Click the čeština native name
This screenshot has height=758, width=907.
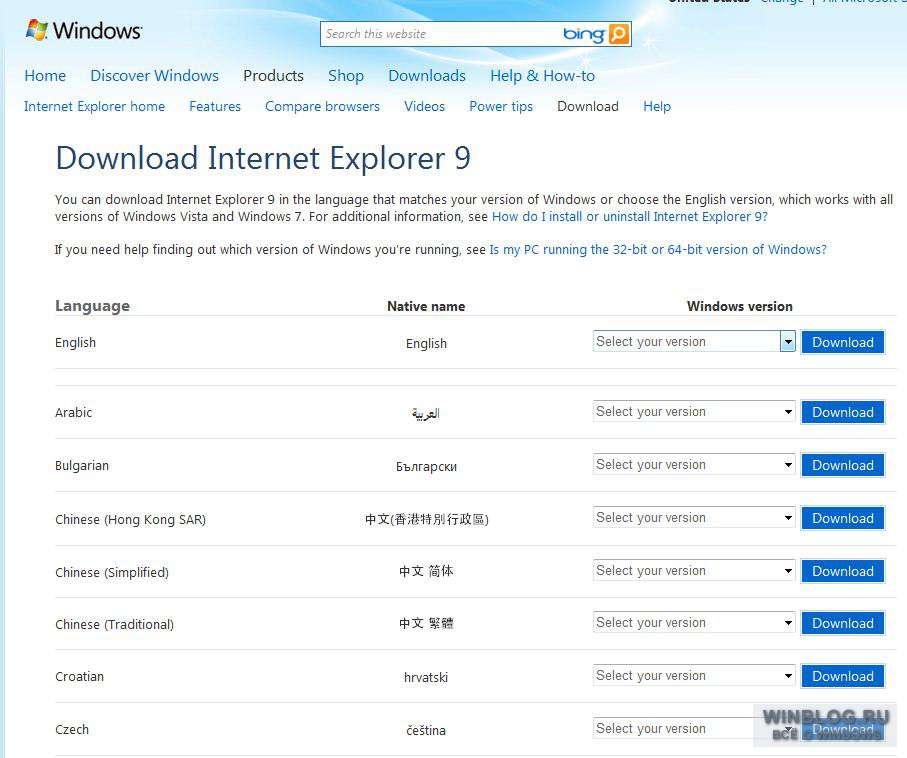pos(426,730)
